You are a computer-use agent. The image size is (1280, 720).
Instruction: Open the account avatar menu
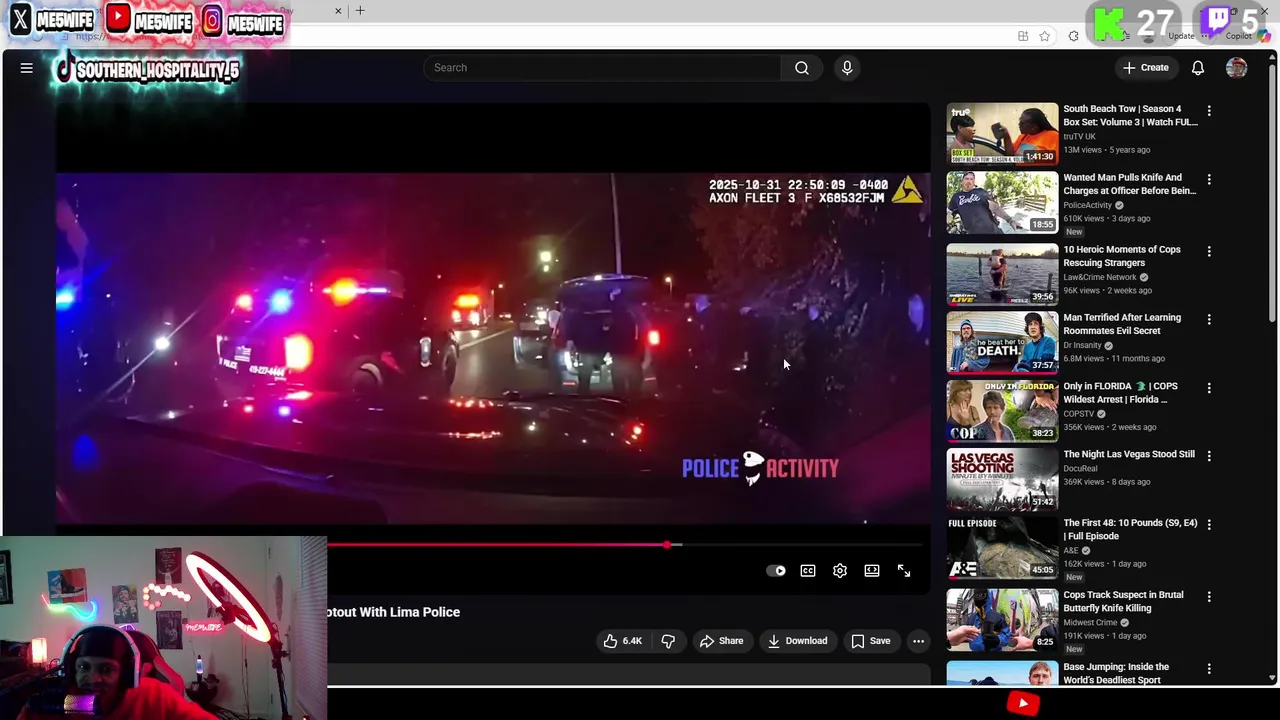(x=1237, y=68)
